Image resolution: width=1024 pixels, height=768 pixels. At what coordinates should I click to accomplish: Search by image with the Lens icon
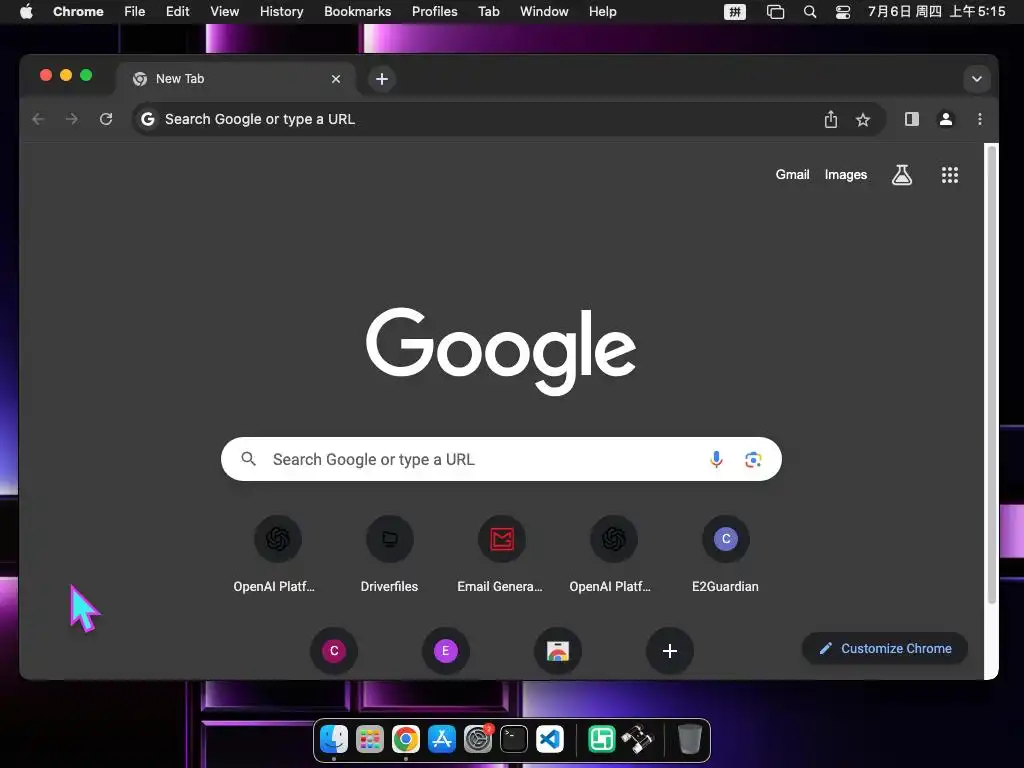click(x=753, y=459)
